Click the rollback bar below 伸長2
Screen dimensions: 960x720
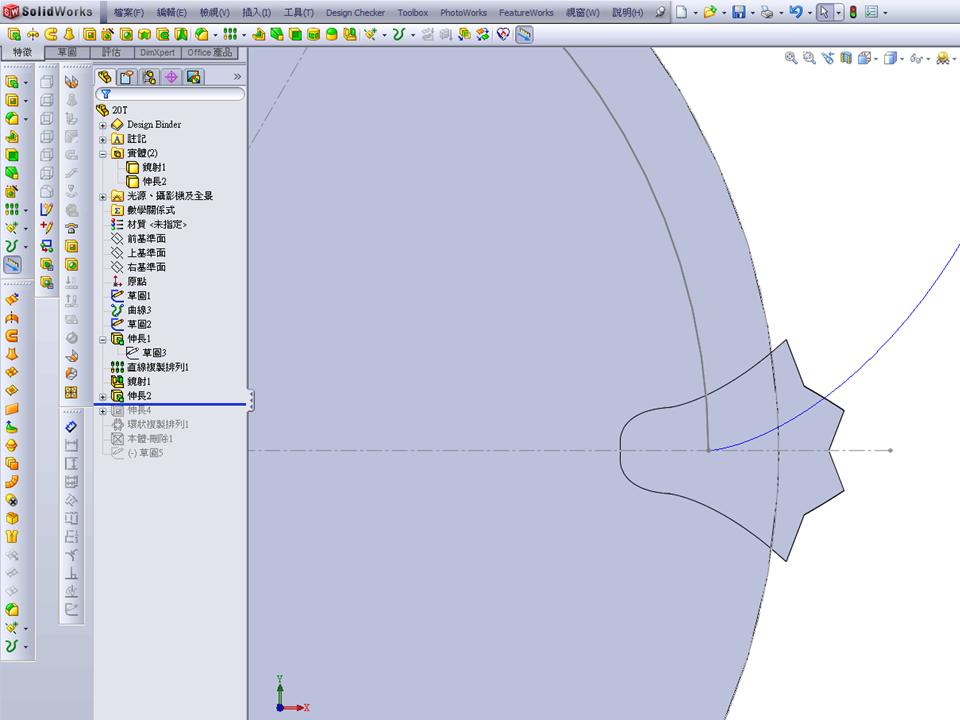click(170, 404)
